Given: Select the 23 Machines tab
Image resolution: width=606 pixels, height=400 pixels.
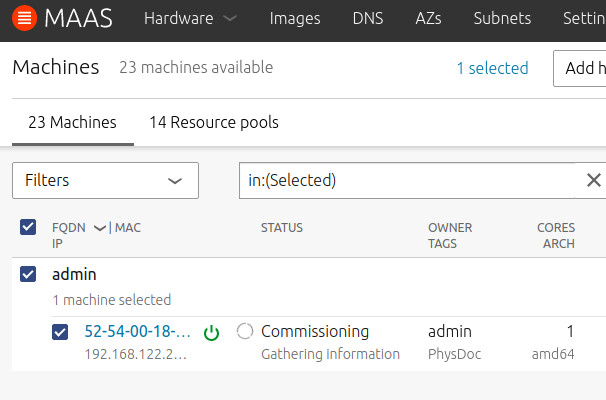Looking at the screenshot, I should (72, 123).
